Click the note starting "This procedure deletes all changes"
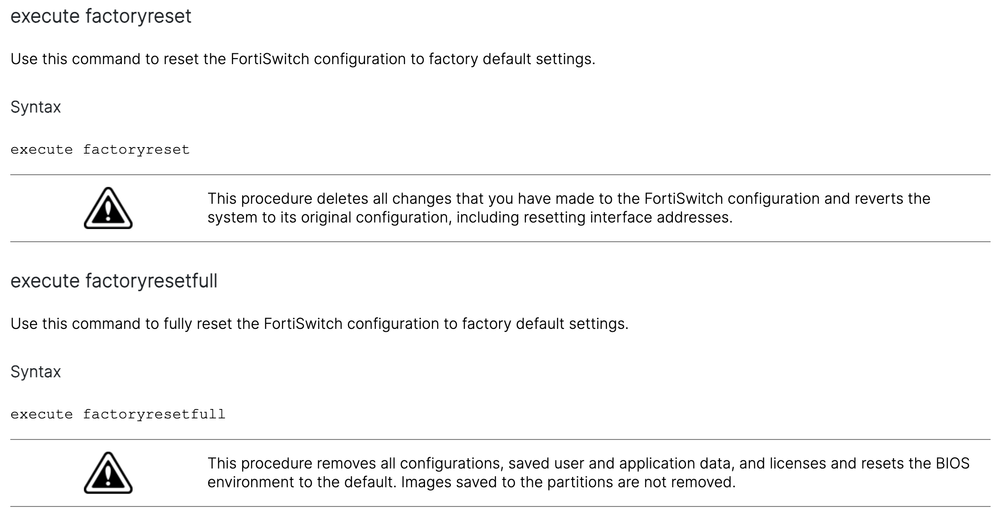The image size is (999, 520). click(568, 208)
